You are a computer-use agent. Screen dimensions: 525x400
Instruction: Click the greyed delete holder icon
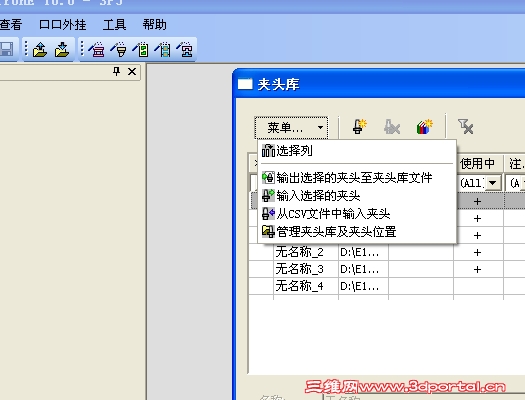pos(391,127)
